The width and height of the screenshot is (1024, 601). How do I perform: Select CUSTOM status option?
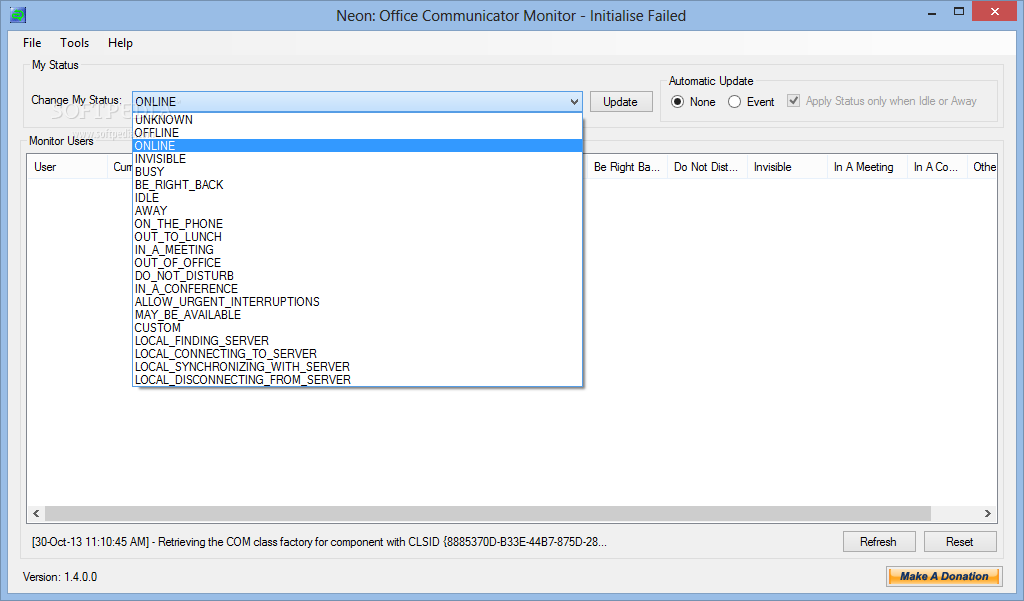[357, 328]
